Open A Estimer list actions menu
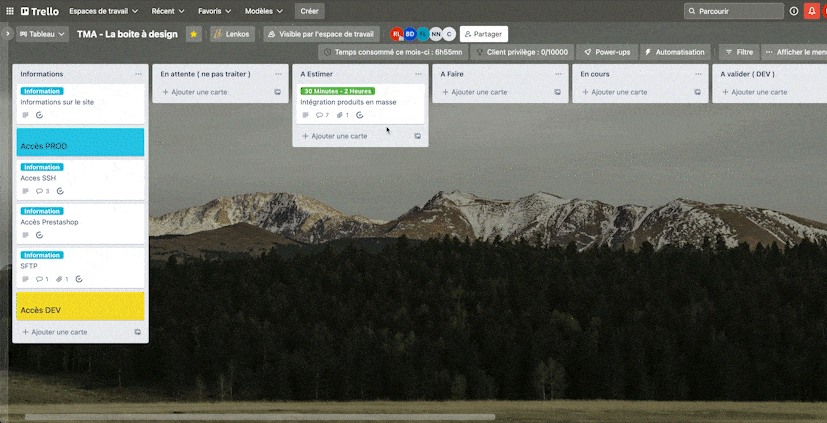This screenshot has height=423, width=827. point(418,74)
